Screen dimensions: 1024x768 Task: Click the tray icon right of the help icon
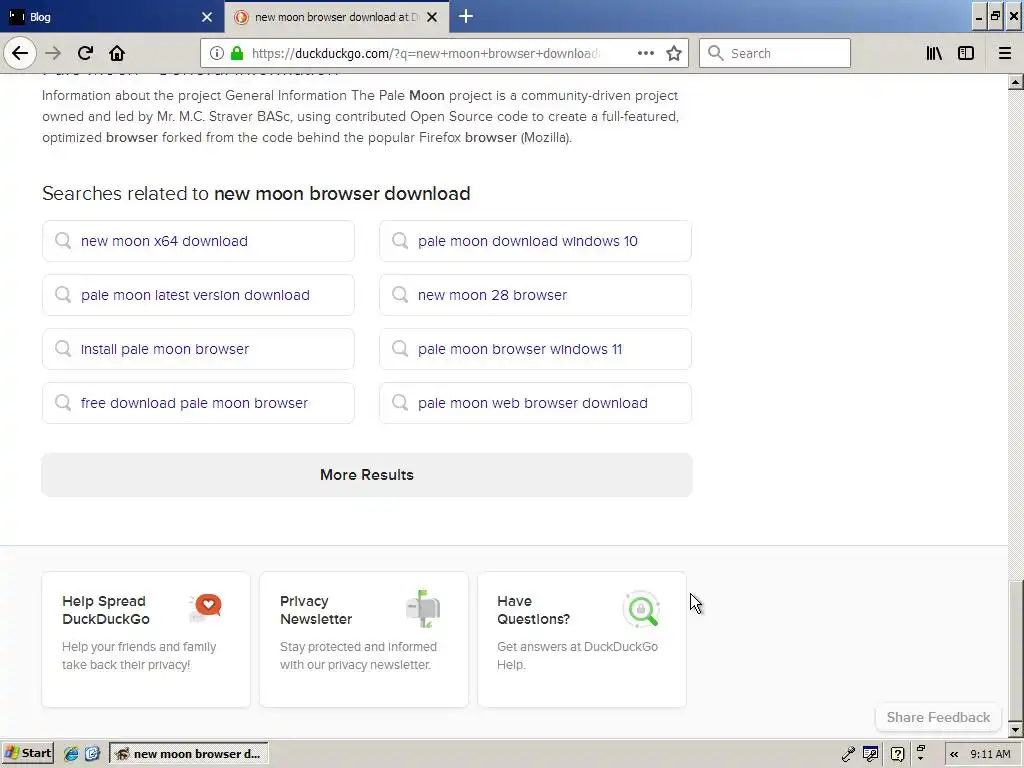pos(921,753)
